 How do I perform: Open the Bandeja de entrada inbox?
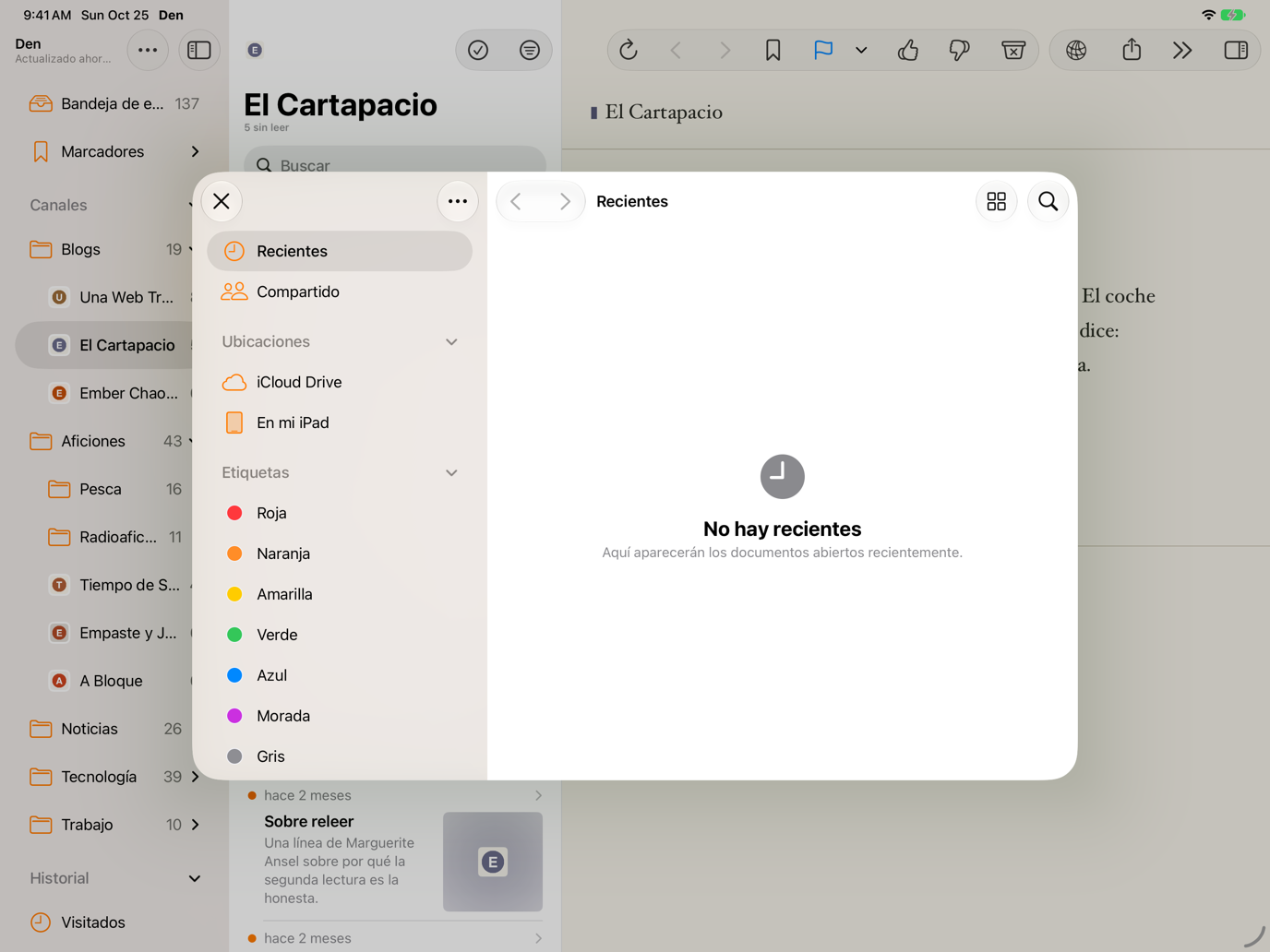[x=114, y=103]
